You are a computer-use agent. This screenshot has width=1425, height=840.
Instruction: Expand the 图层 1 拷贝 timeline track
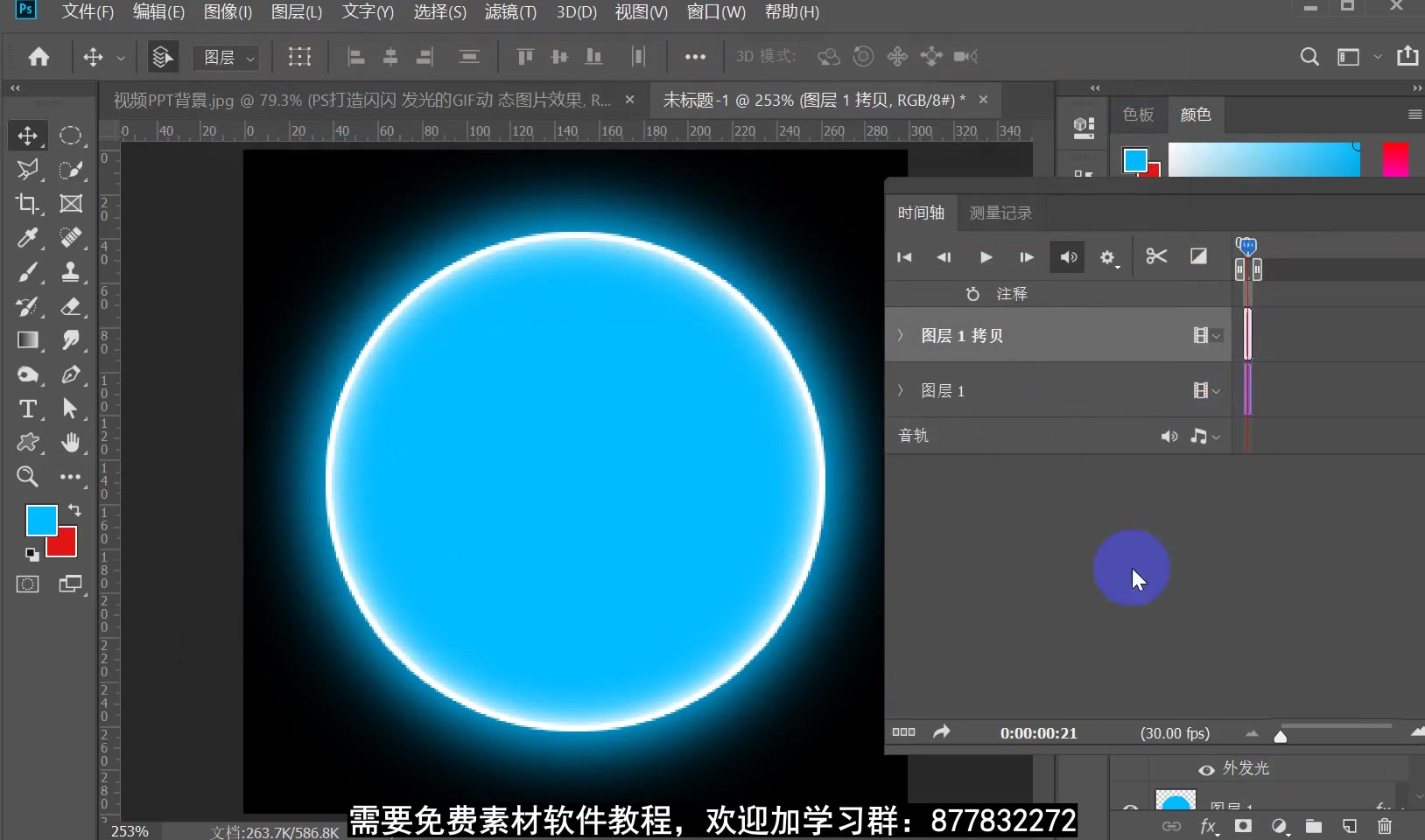899,335
